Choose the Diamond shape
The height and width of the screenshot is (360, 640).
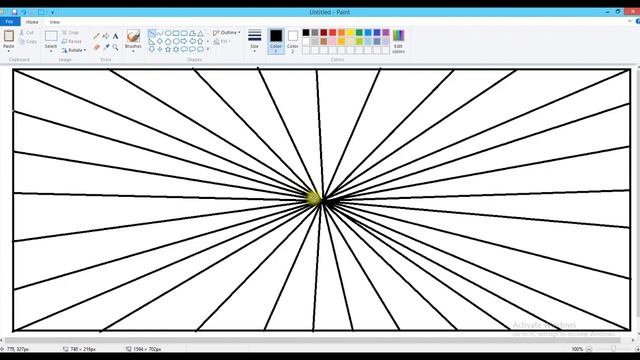click(160, 41)
